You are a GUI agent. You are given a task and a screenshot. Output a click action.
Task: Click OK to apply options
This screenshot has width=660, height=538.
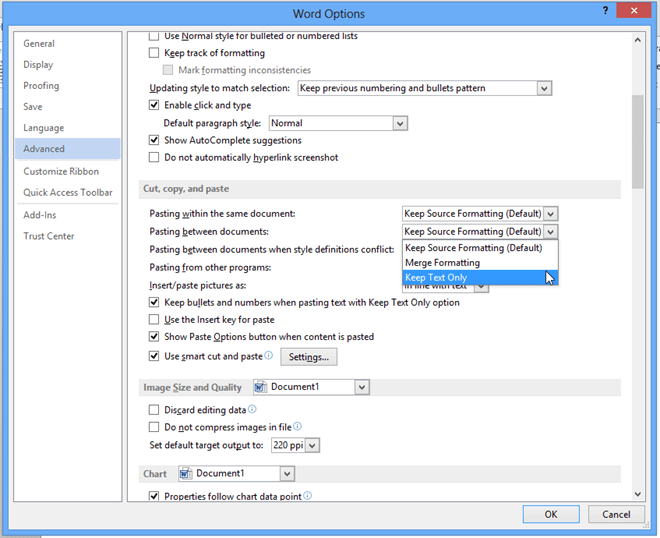click(x=551, y=514)
